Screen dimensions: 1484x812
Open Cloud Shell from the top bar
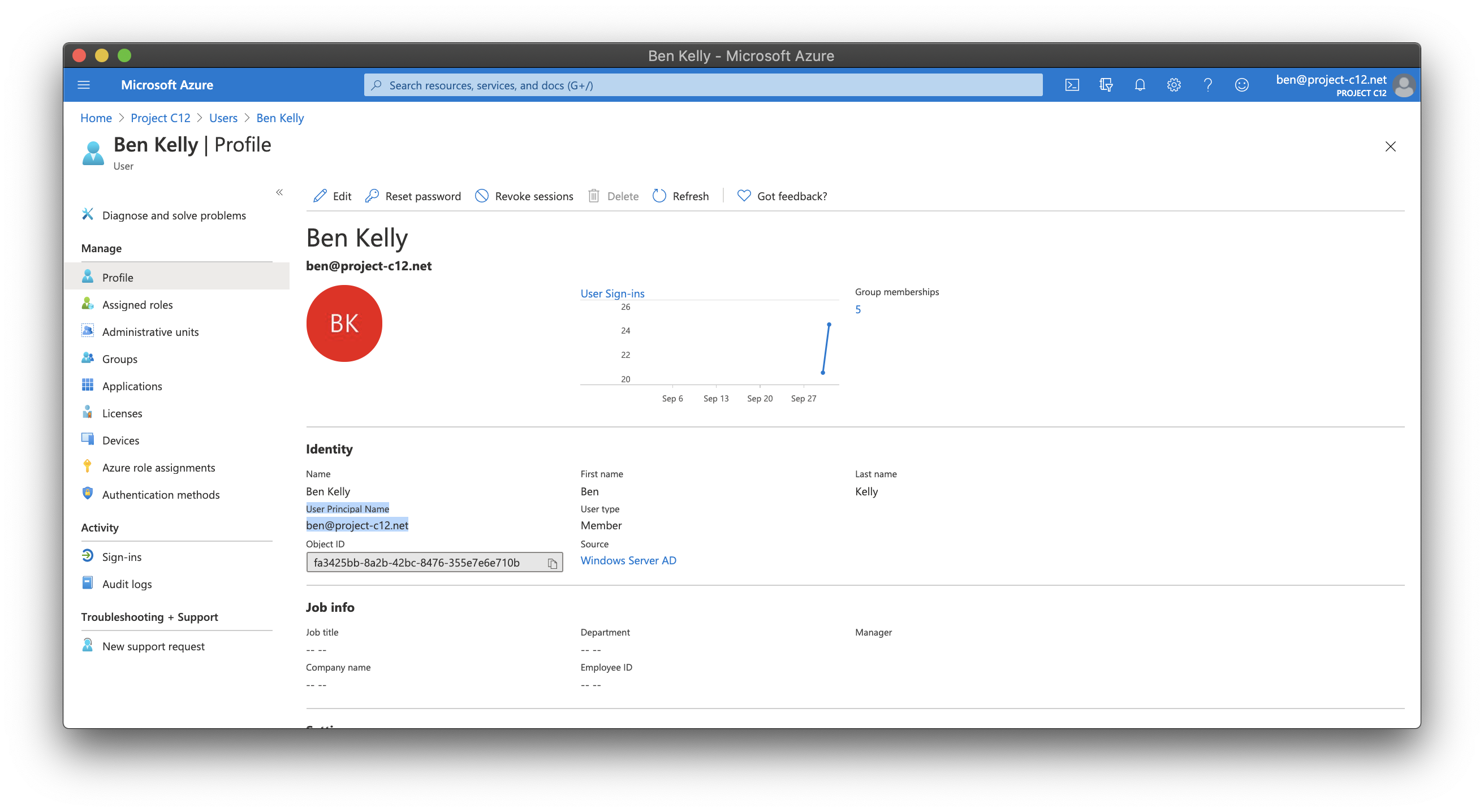coord(1072,85)
